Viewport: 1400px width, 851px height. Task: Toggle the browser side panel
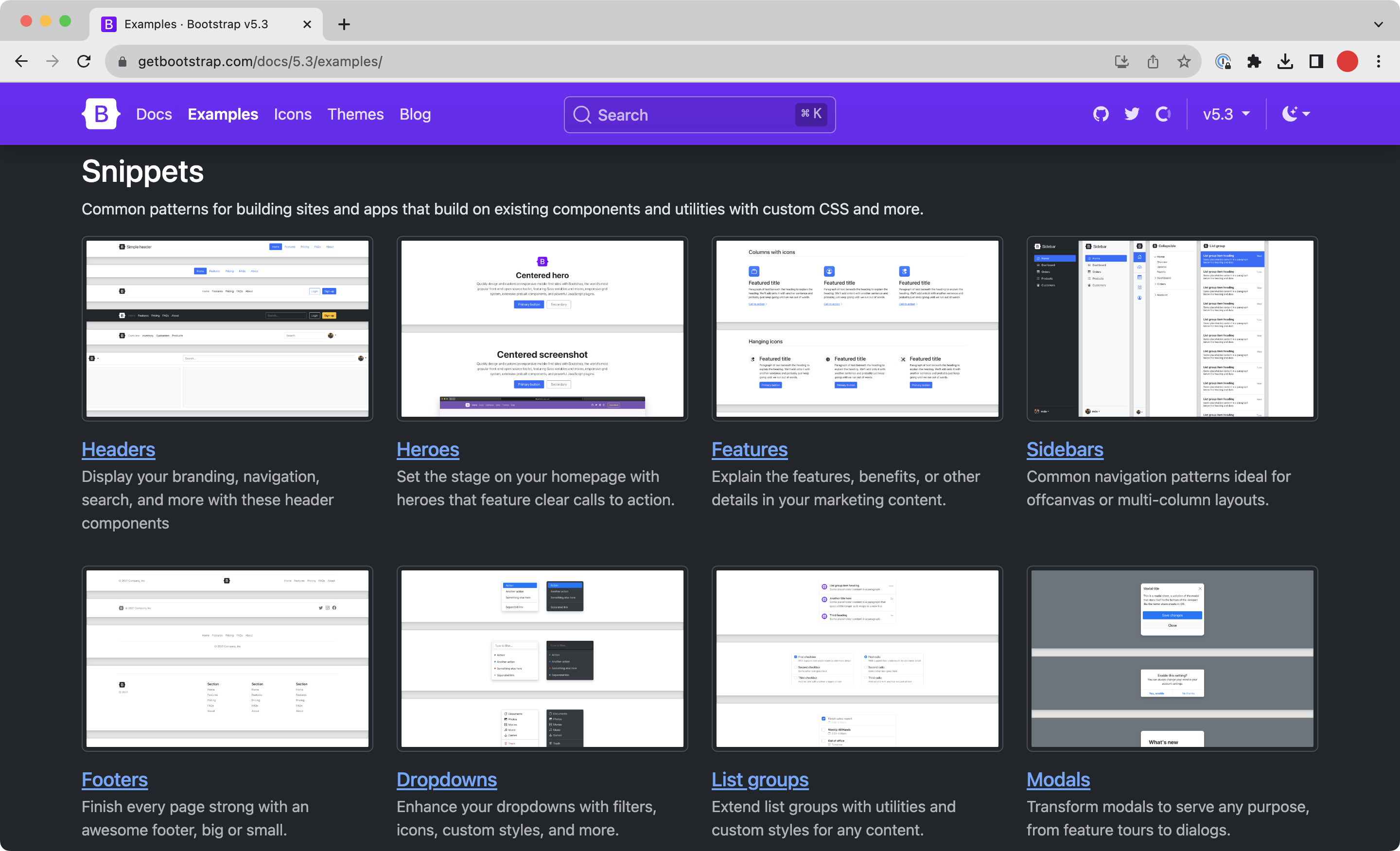tap(1316, 61)
